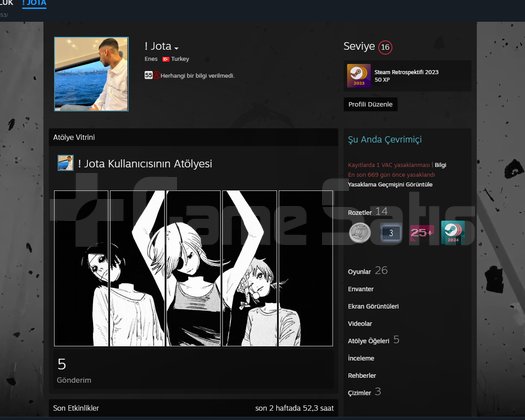525x420 pixels.
Task: View Atölye Öğeleri list
Action: 373,340
